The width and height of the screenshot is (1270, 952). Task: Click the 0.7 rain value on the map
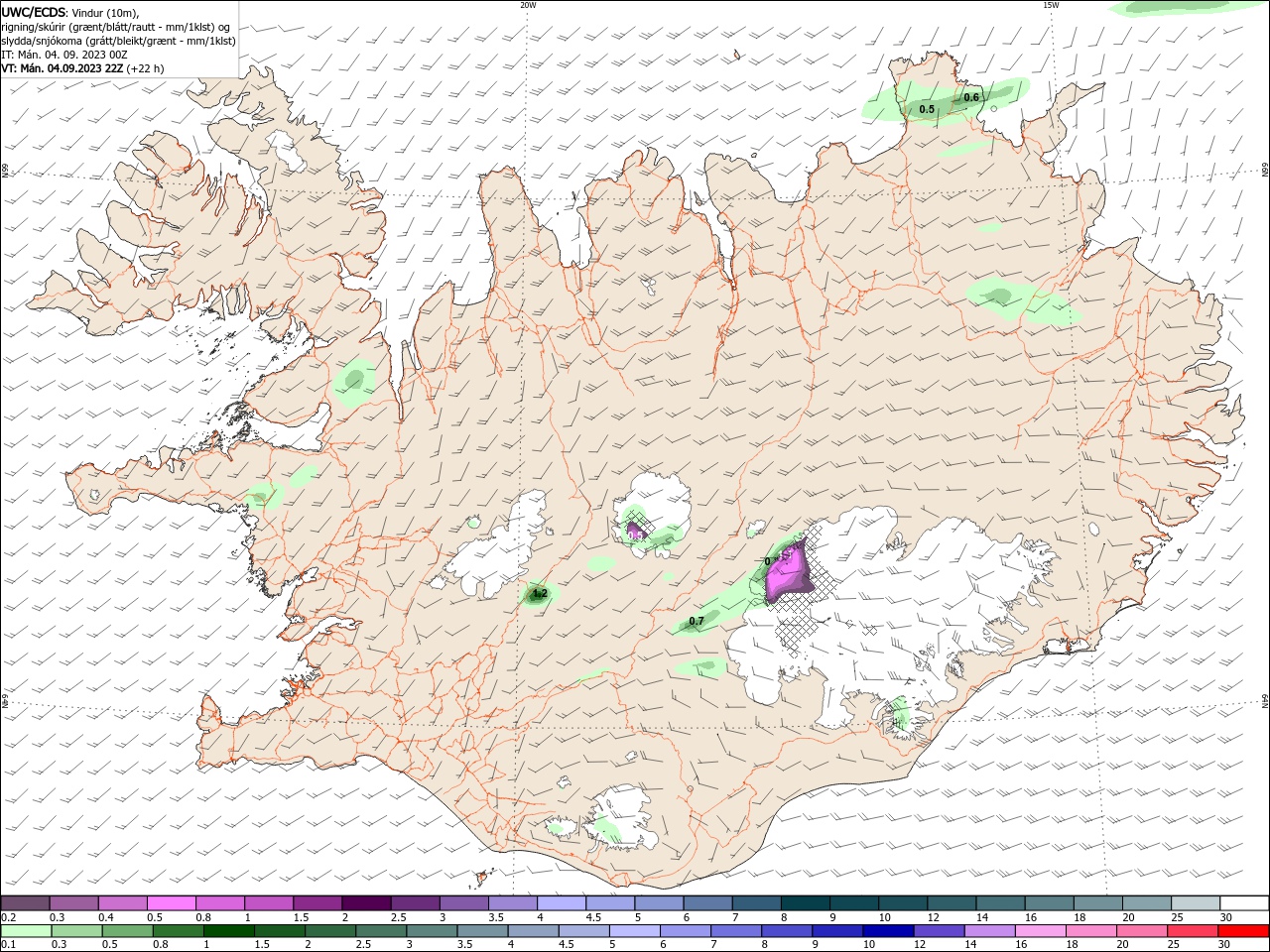[697, 622]
